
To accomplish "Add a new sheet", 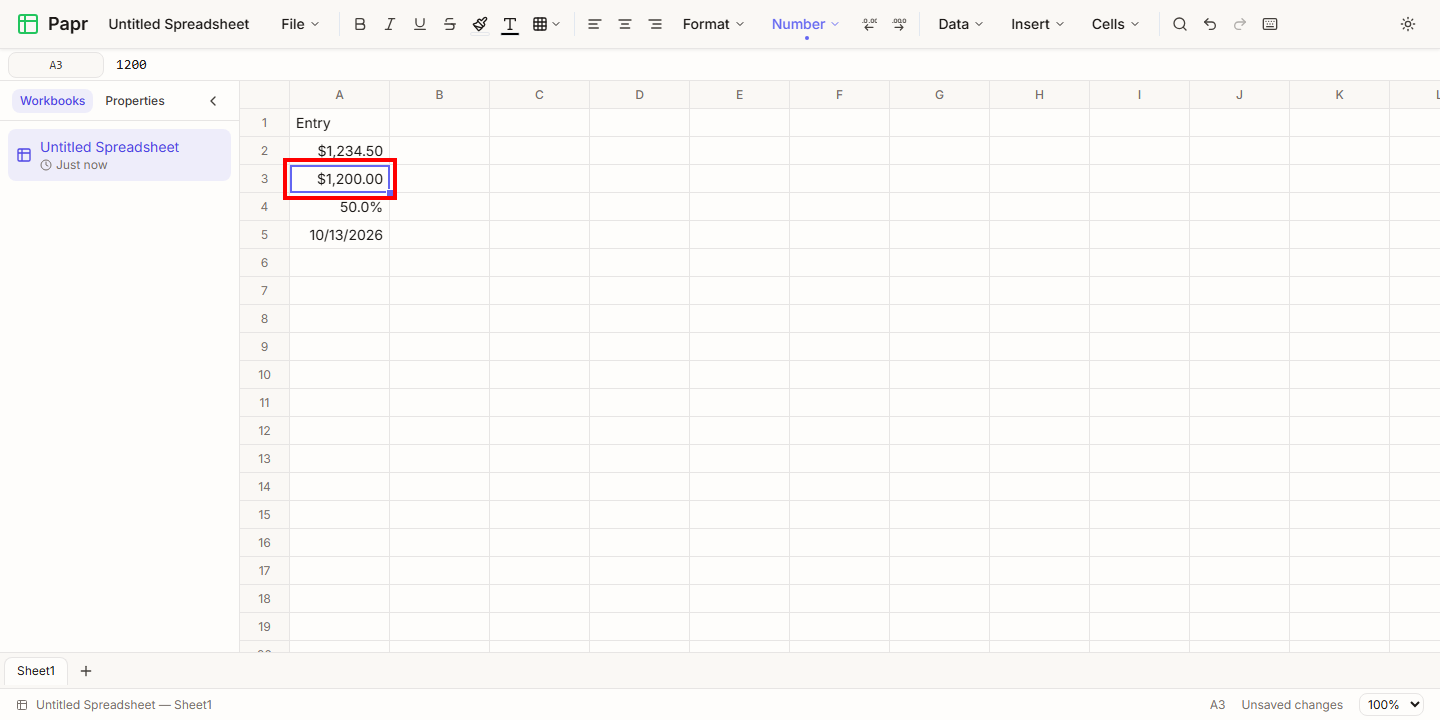I will [x=86, y=671].
